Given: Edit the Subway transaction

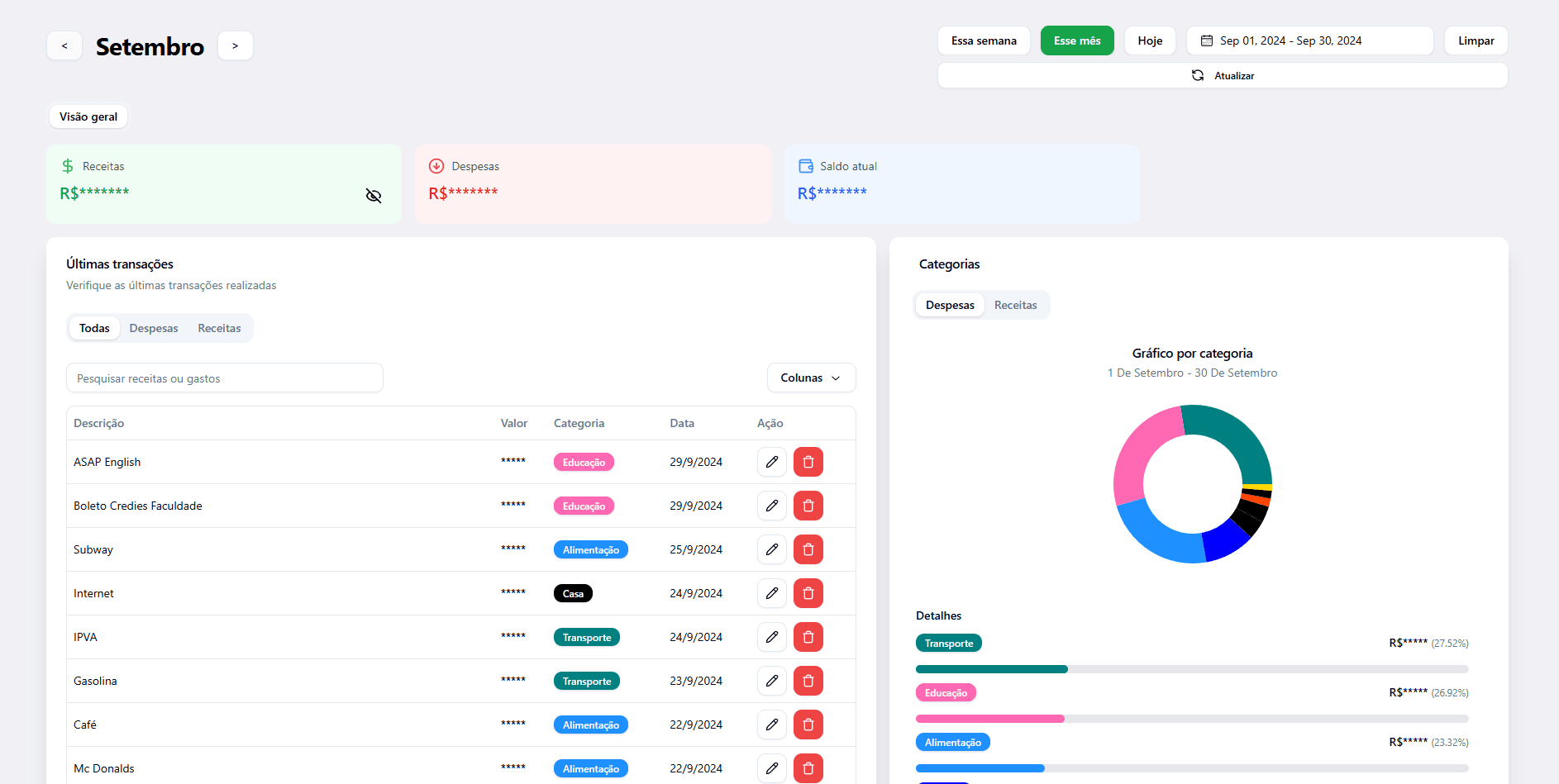Looking at the screenshot, I should (x=771, y=549).
